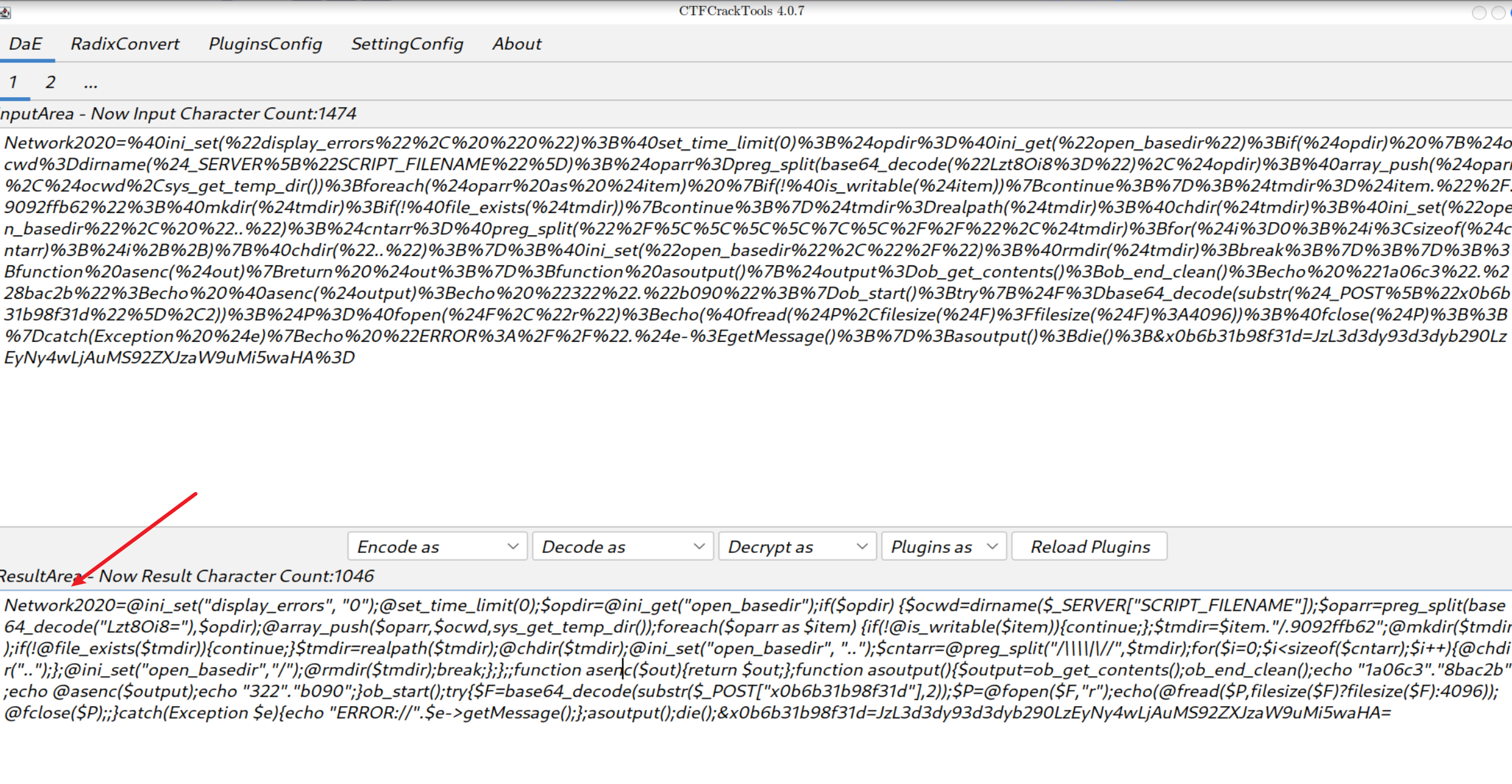Open the PluginsConfig tab
The height and width of the screenshot is (784, 1512).
(265, 44)
